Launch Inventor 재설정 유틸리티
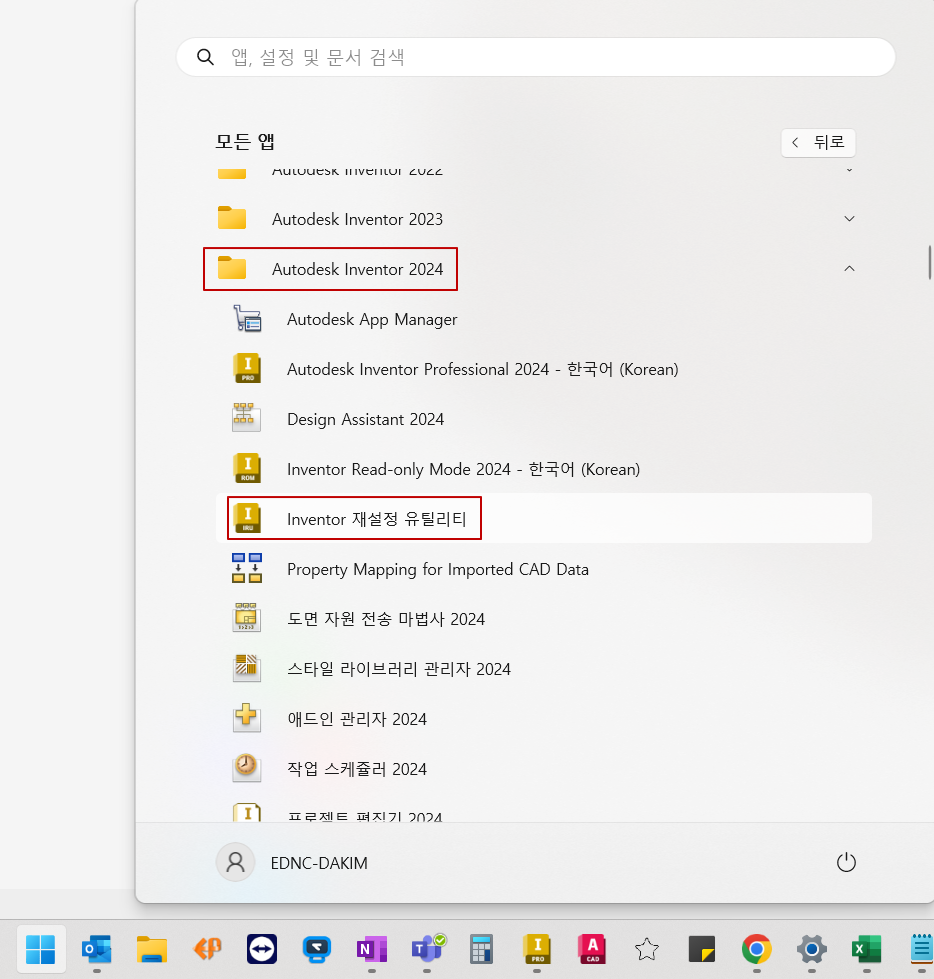 pyautogui.click(x=544, y=518)
